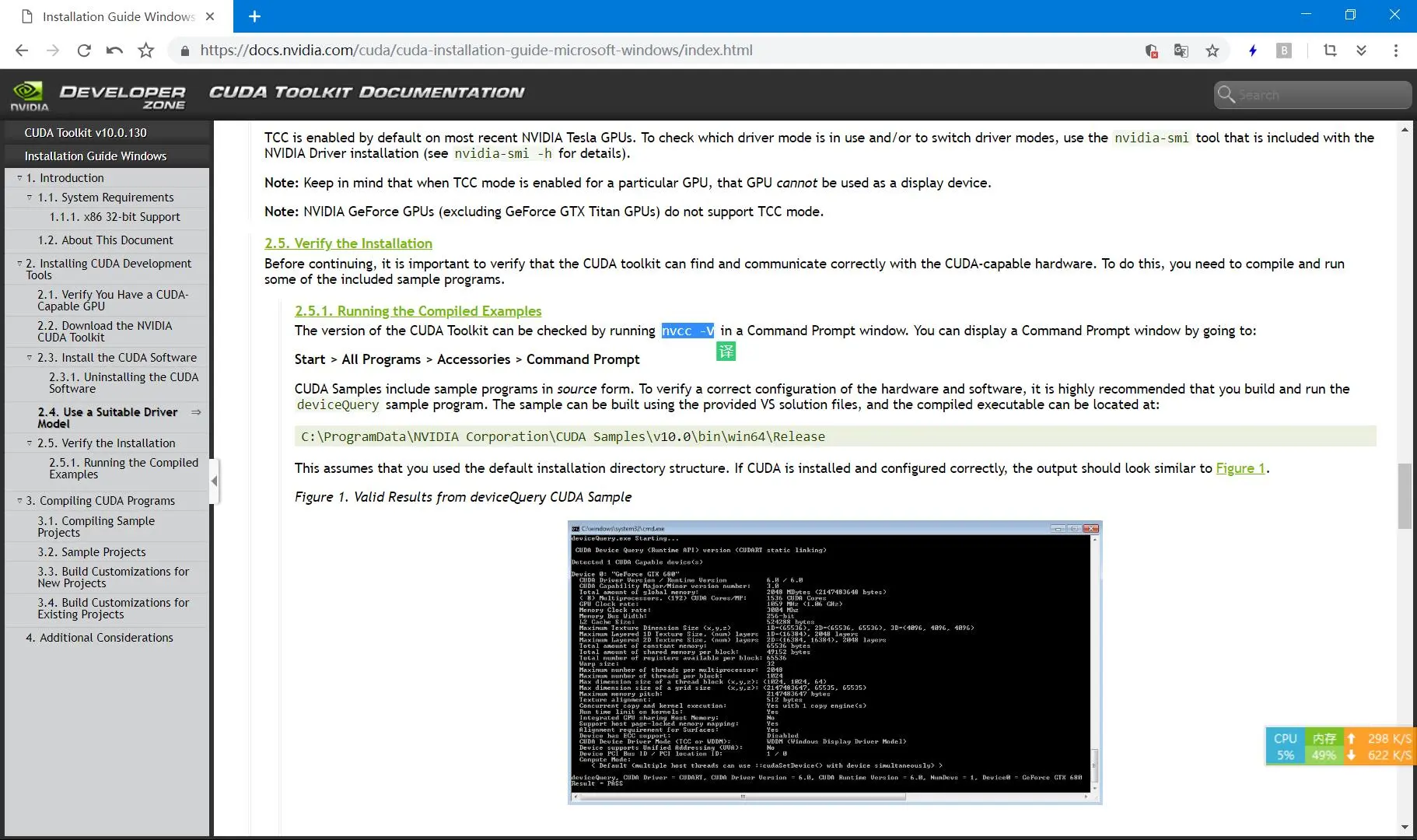
Task: Collapse the sidebar with the handle arrow
Action: tap(215, 481)
